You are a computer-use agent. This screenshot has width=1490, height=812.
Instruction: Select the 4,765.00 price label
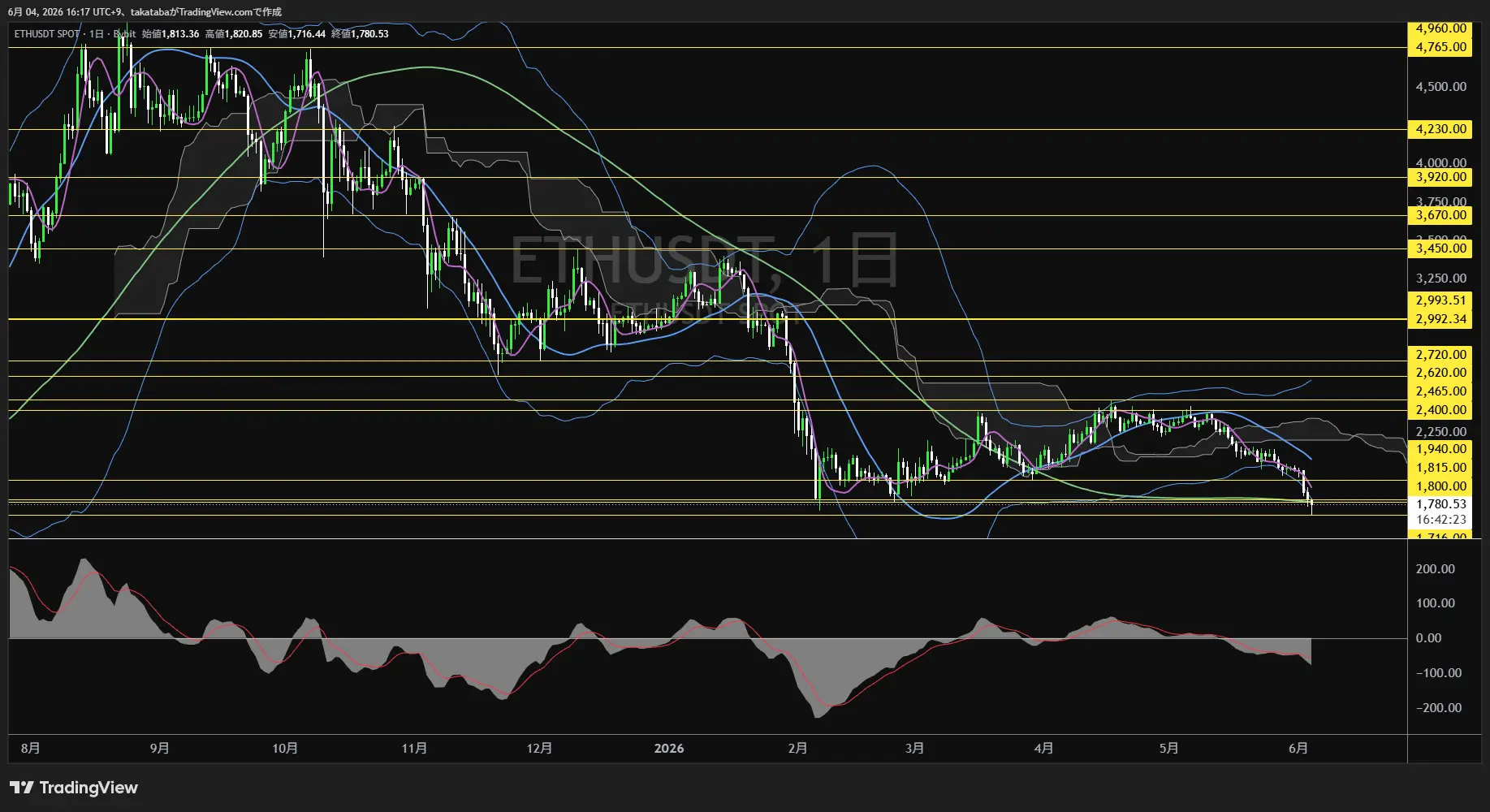[1441, 47]
